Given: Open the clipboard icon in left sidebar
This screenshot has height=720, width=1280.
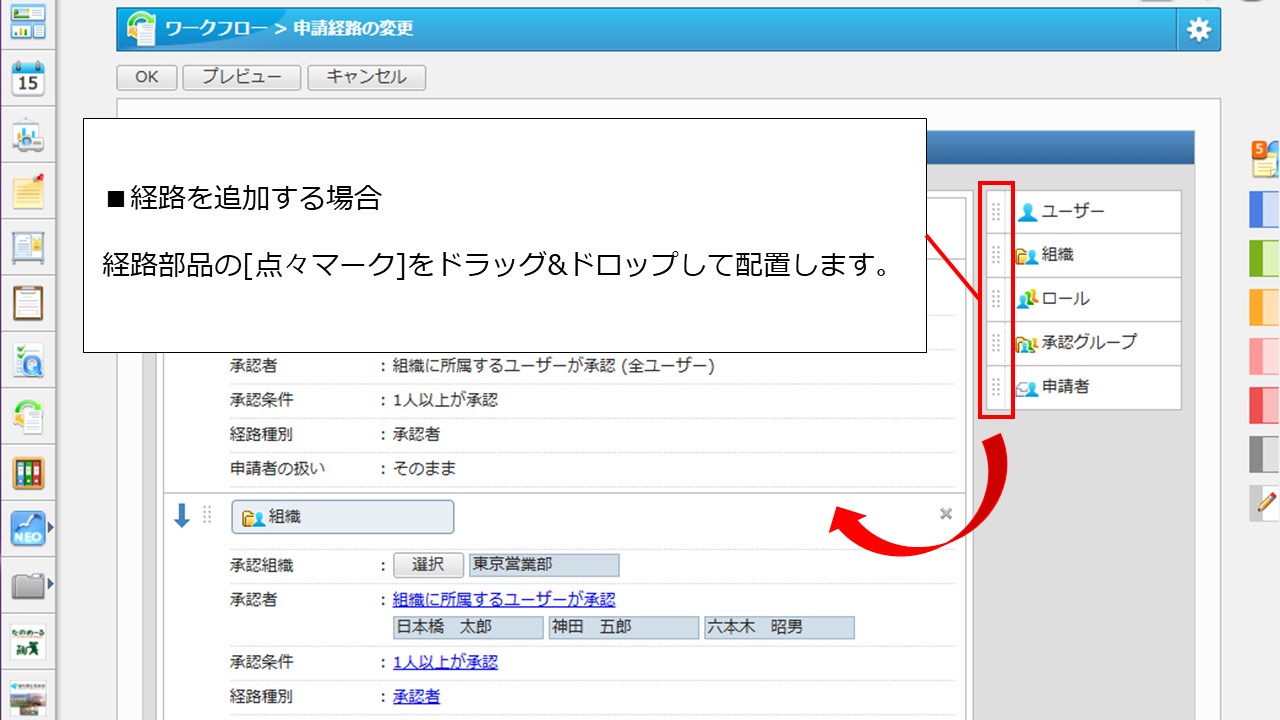Looking at the screenshot, I should coord(28,302).
